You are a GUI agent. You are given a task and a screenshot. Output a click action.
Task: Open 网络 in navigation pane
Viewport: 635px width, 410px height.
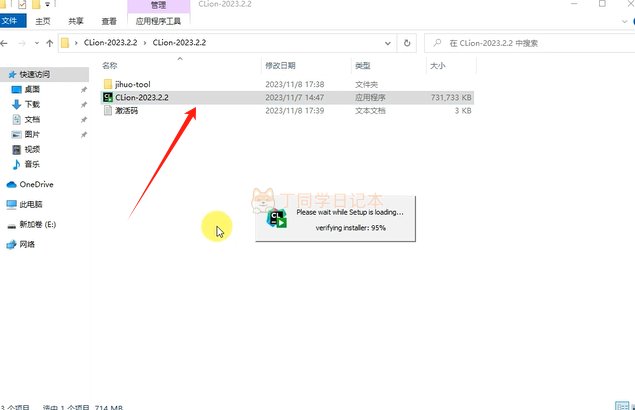(x=27, y=244)
